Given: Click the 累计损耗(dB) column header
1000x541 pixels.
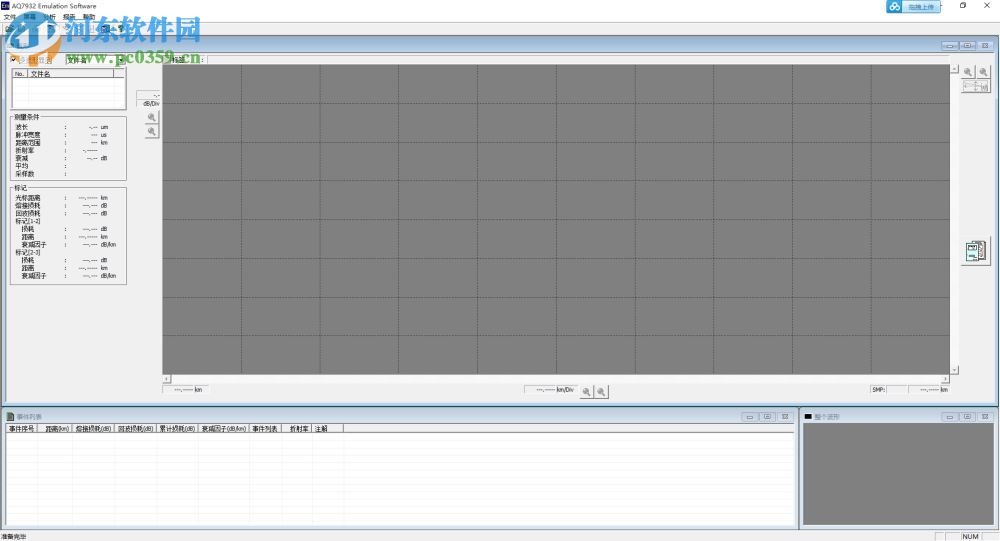Looking at the screenshot, I should pyautogui.click(x=177, y=429).
